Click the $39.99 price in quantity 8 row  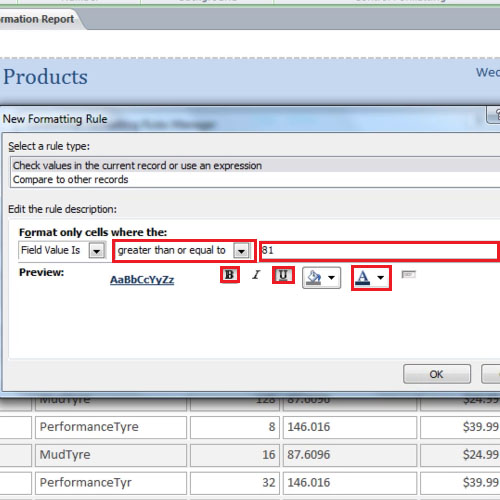460,427
